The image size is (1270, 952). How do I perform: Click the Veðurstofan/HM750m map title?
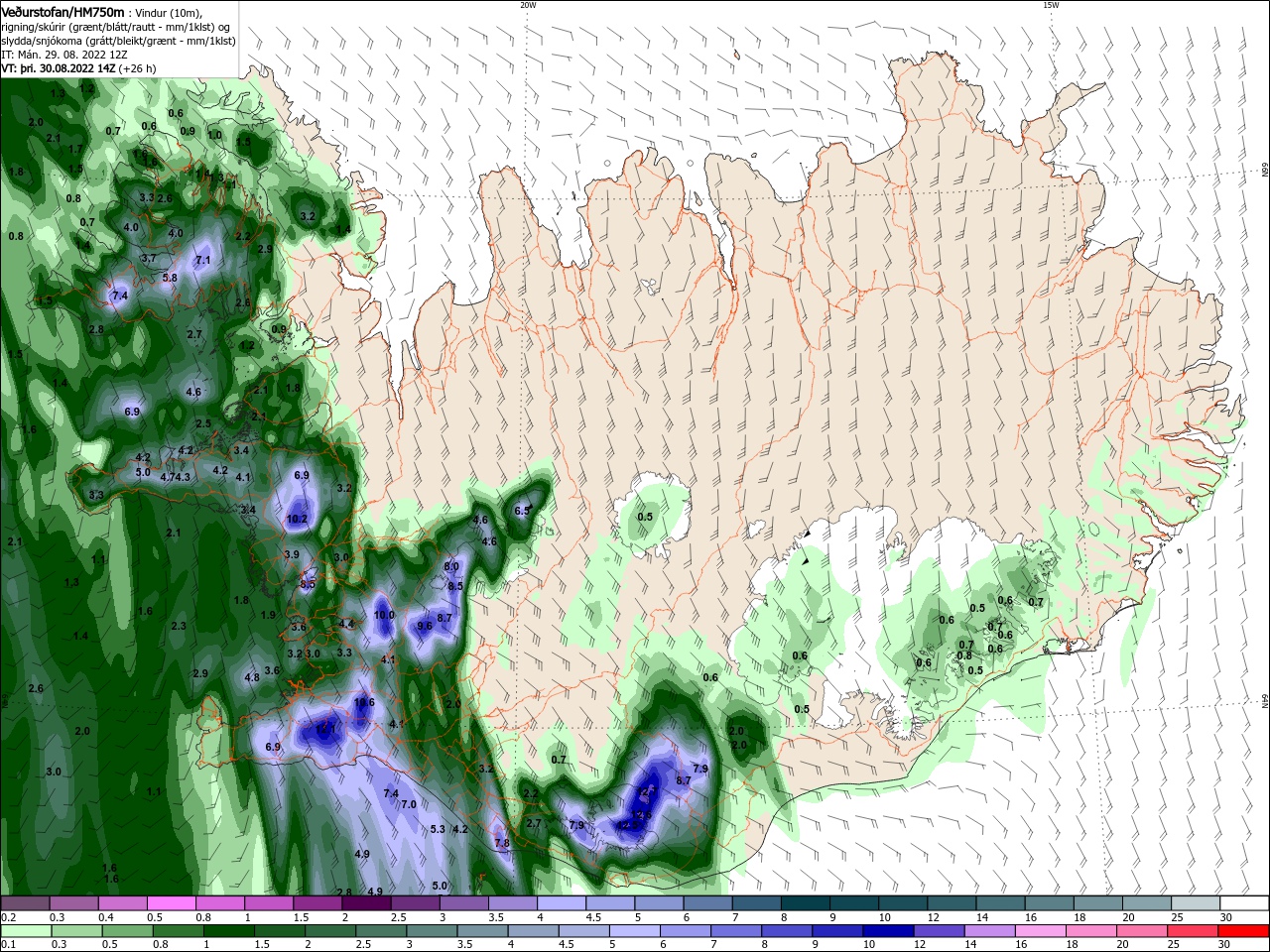coord(63,12)
